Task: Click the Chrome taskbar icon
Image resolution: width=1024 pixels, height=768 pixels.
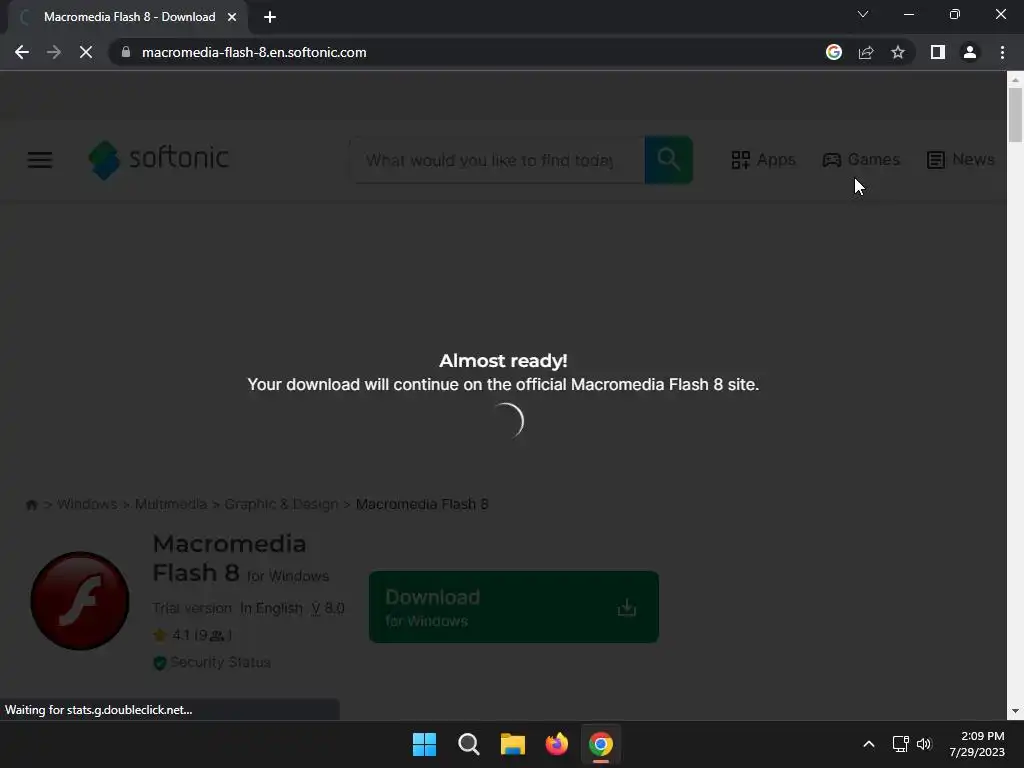Action: click(x=601, y=744)
